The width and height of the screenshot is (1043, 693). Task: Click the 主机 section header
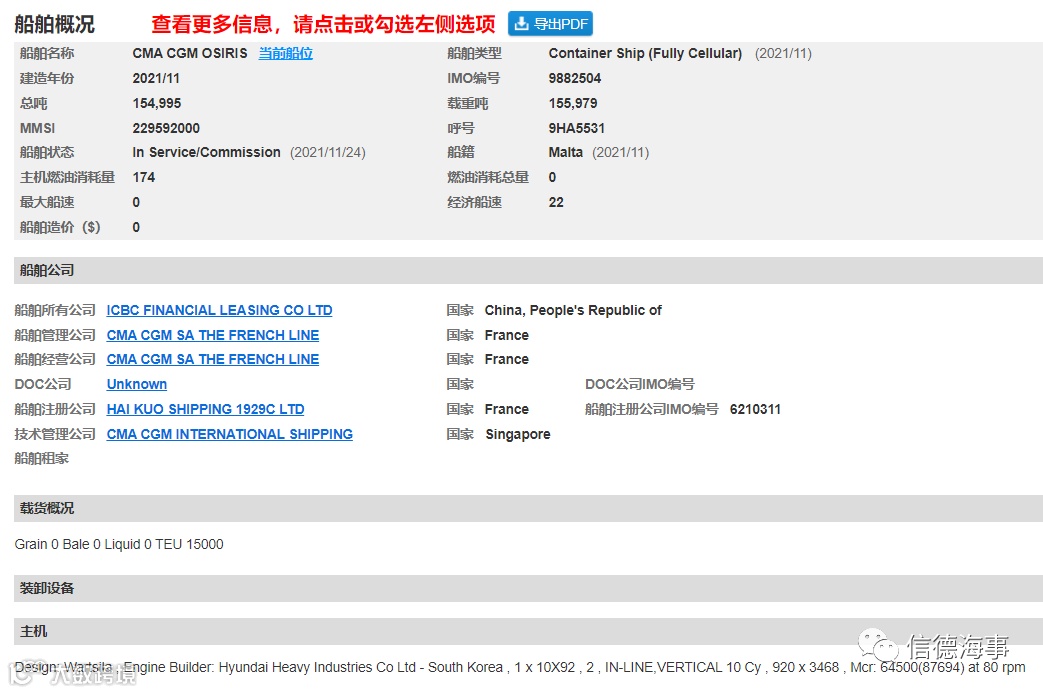pyautogui.click(x=528, y=631)
